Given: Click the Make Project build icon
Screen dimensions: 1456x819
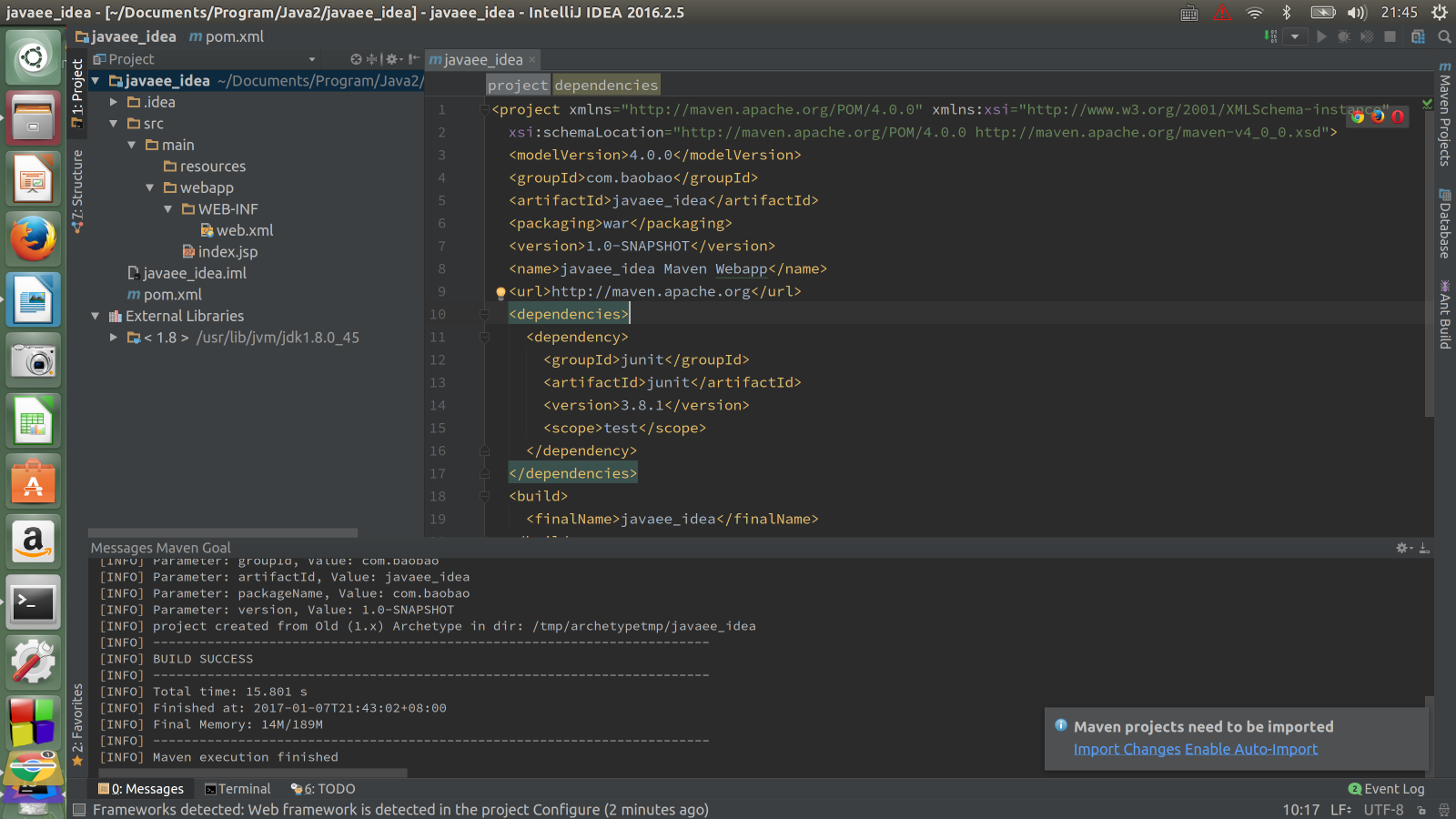Looking at the screenshot, I should click(1270, 36).
